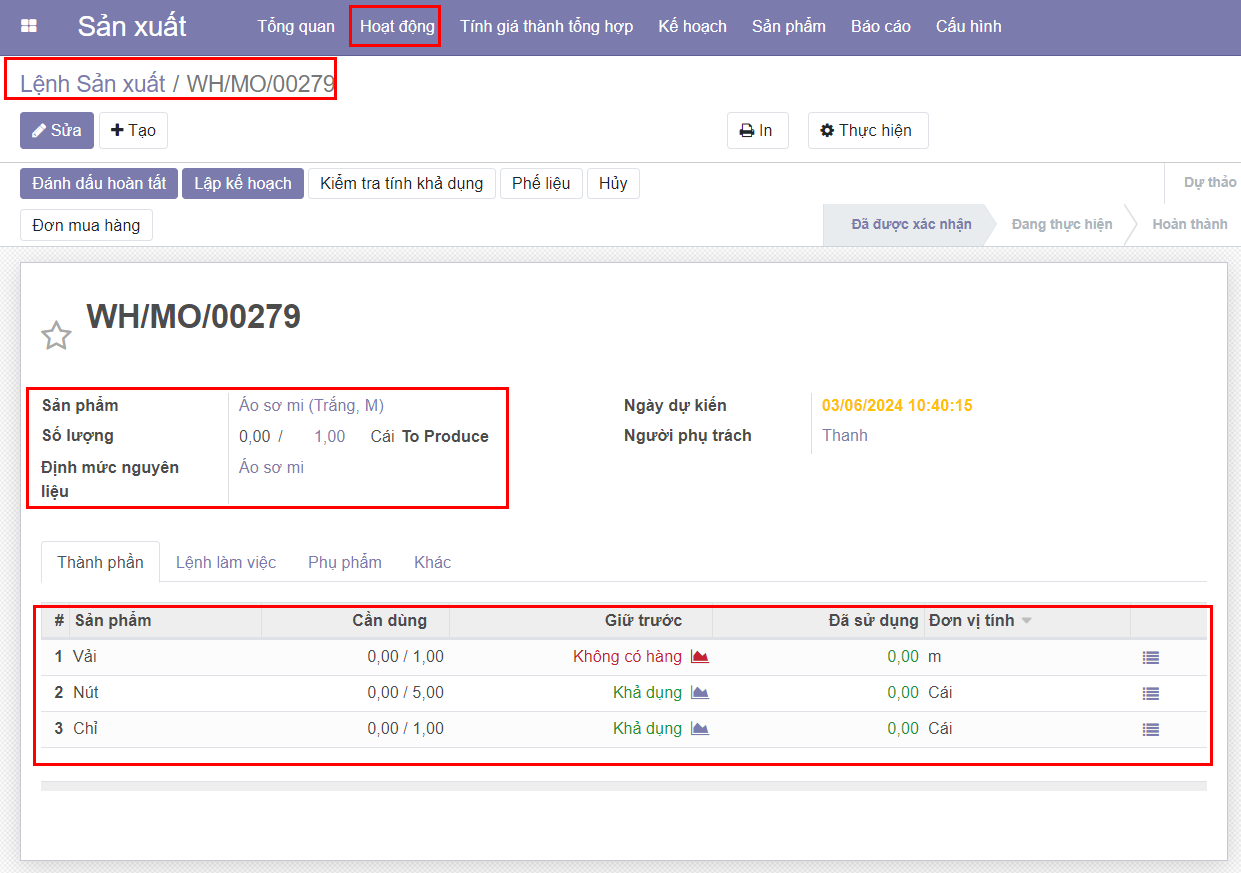Click the forecast chart icon for Vải

click(x=700, y=657)
